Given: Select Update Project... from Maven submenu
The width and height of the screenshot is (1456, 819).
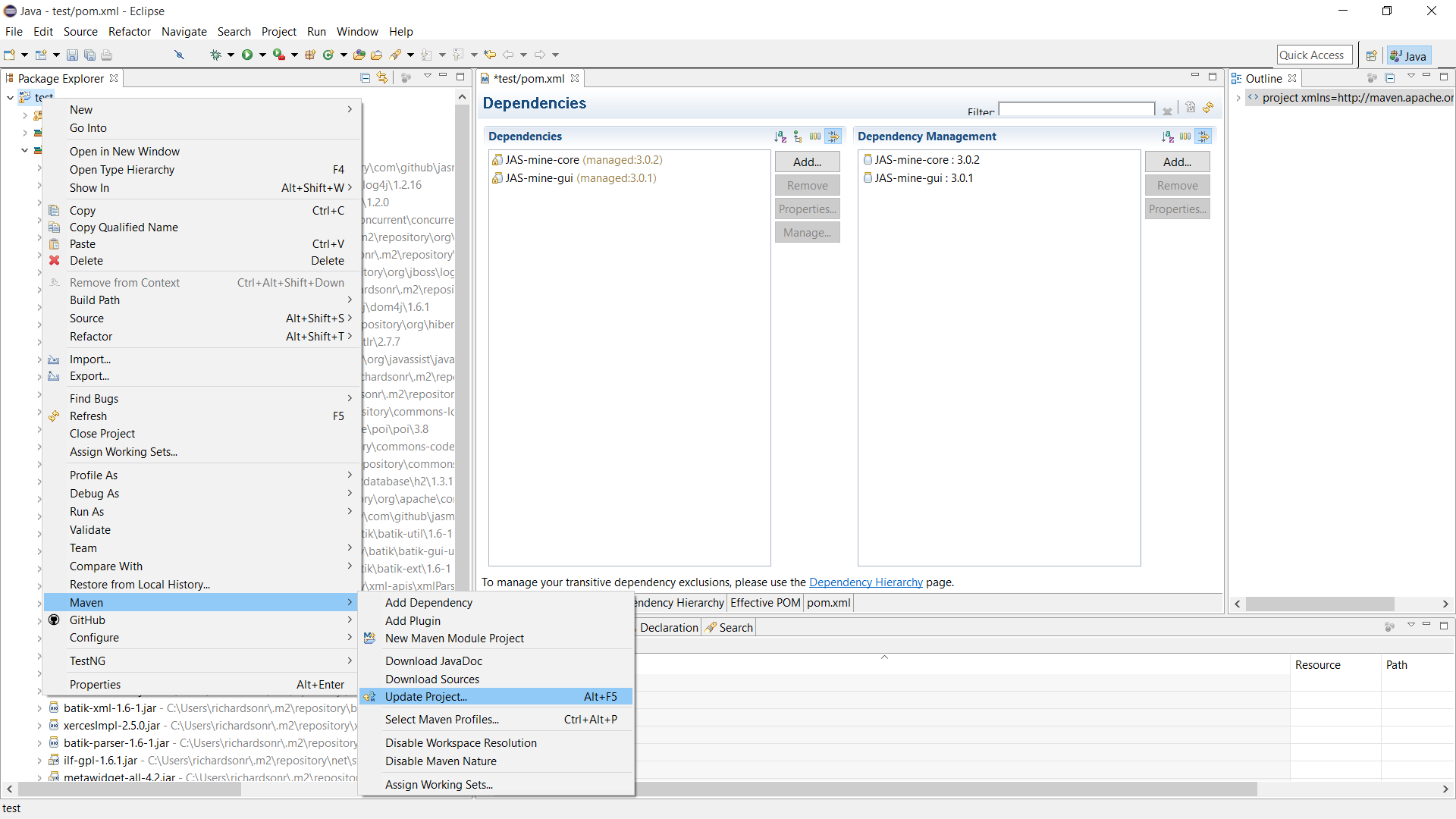Looking at the screenshot, I should [x=425, y=697].
